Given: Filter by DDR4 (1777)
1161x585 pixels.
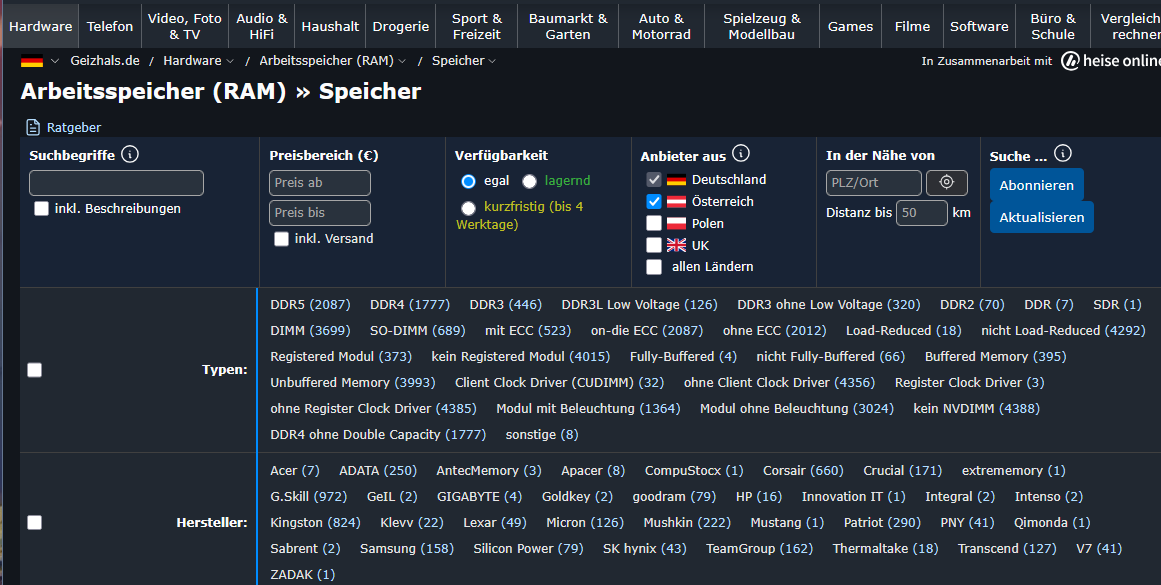Looking at the screenshot, I should [409, 304].
